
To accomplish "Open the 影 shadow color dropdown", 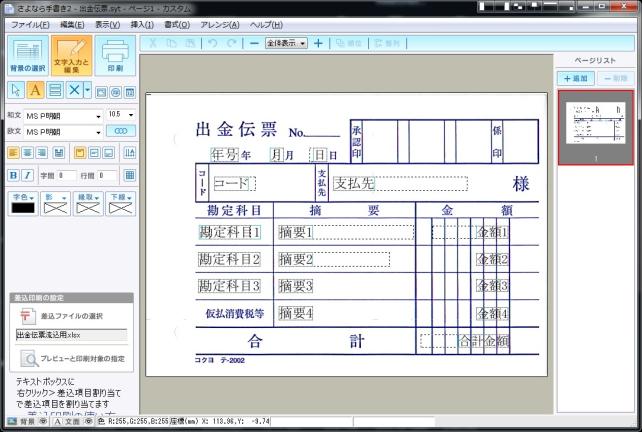I will coord(56,197).
